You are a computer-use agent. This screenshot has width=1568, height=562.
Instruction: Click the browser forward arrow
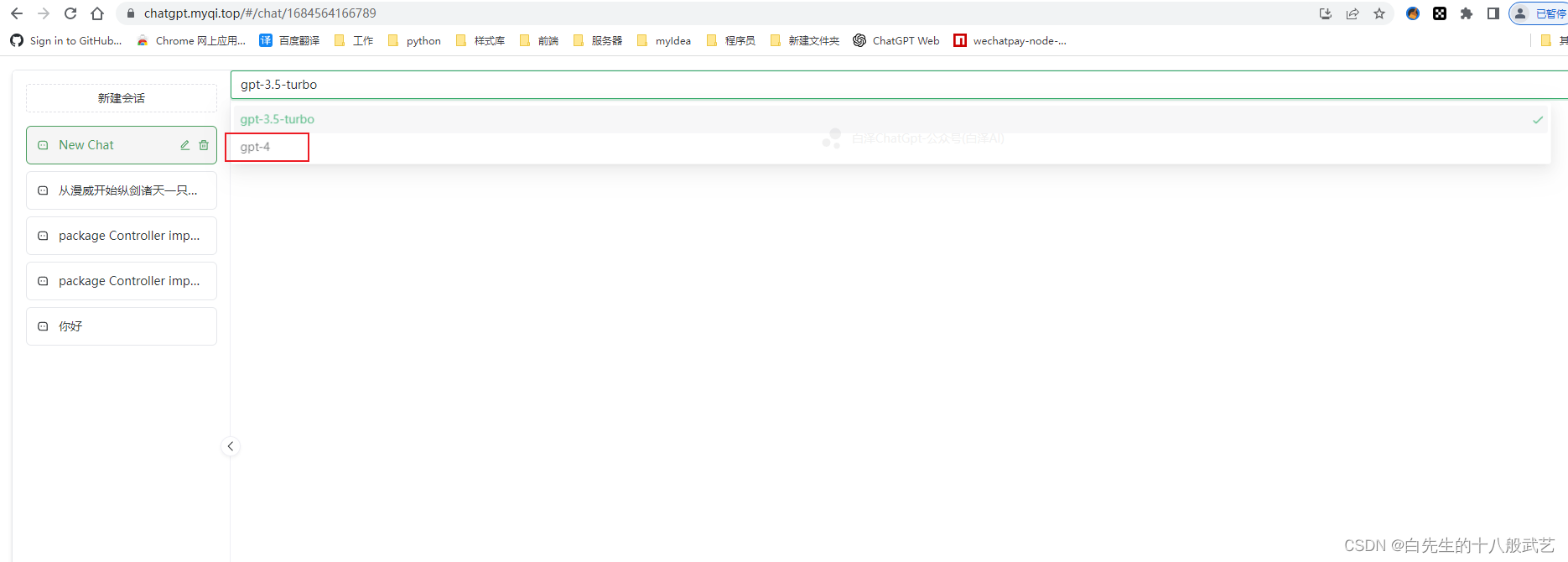coord(44,13)
